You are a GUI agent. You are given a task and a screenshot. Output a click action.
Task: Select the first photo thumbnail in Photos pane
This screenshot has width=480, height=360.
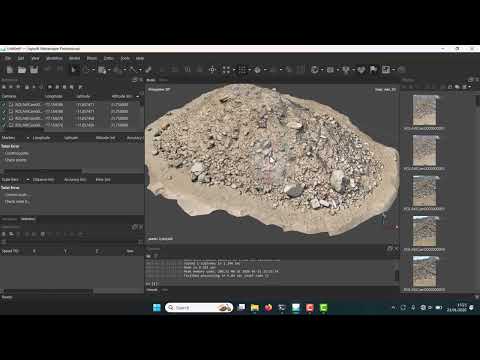click(424, 110)
